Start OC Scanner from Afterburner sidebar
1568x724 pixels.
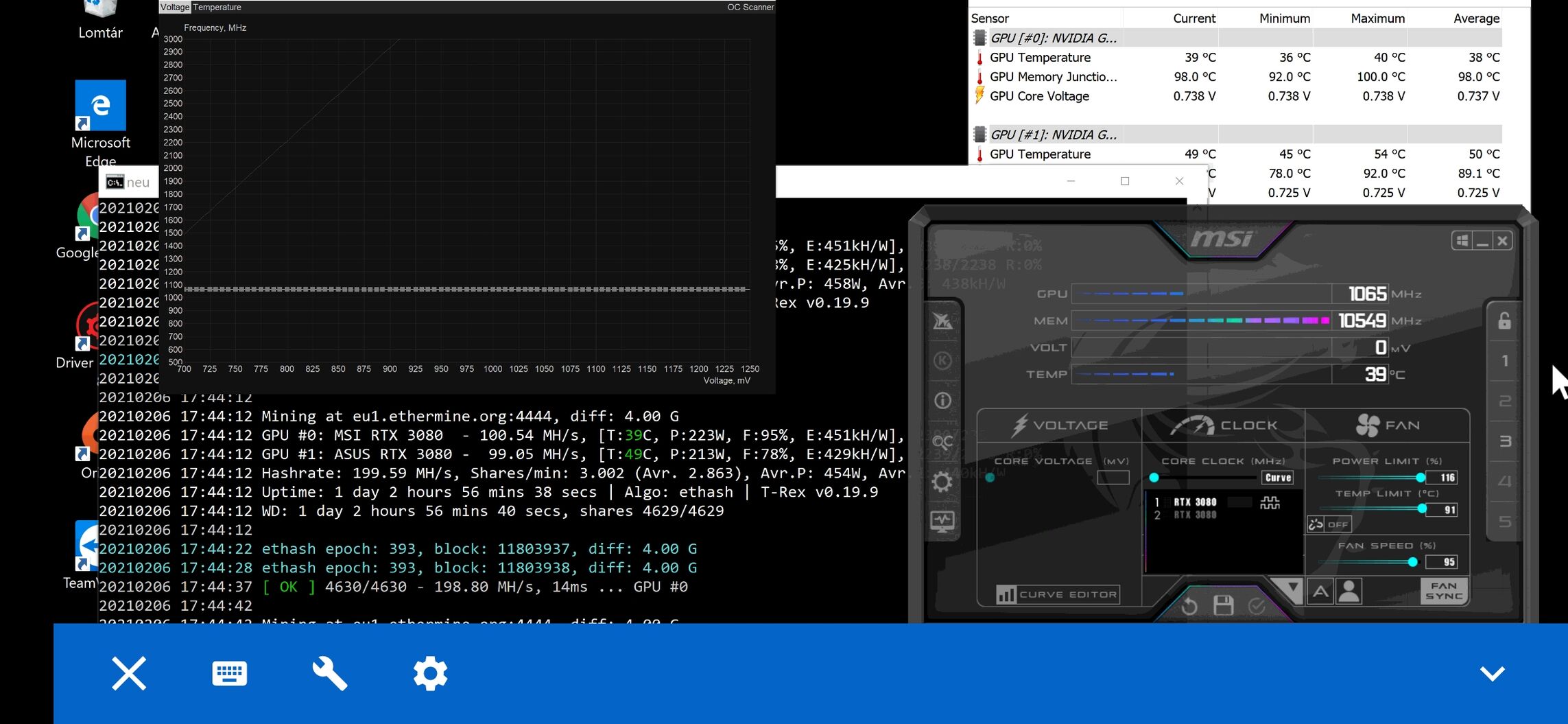(x=942, y=441)
